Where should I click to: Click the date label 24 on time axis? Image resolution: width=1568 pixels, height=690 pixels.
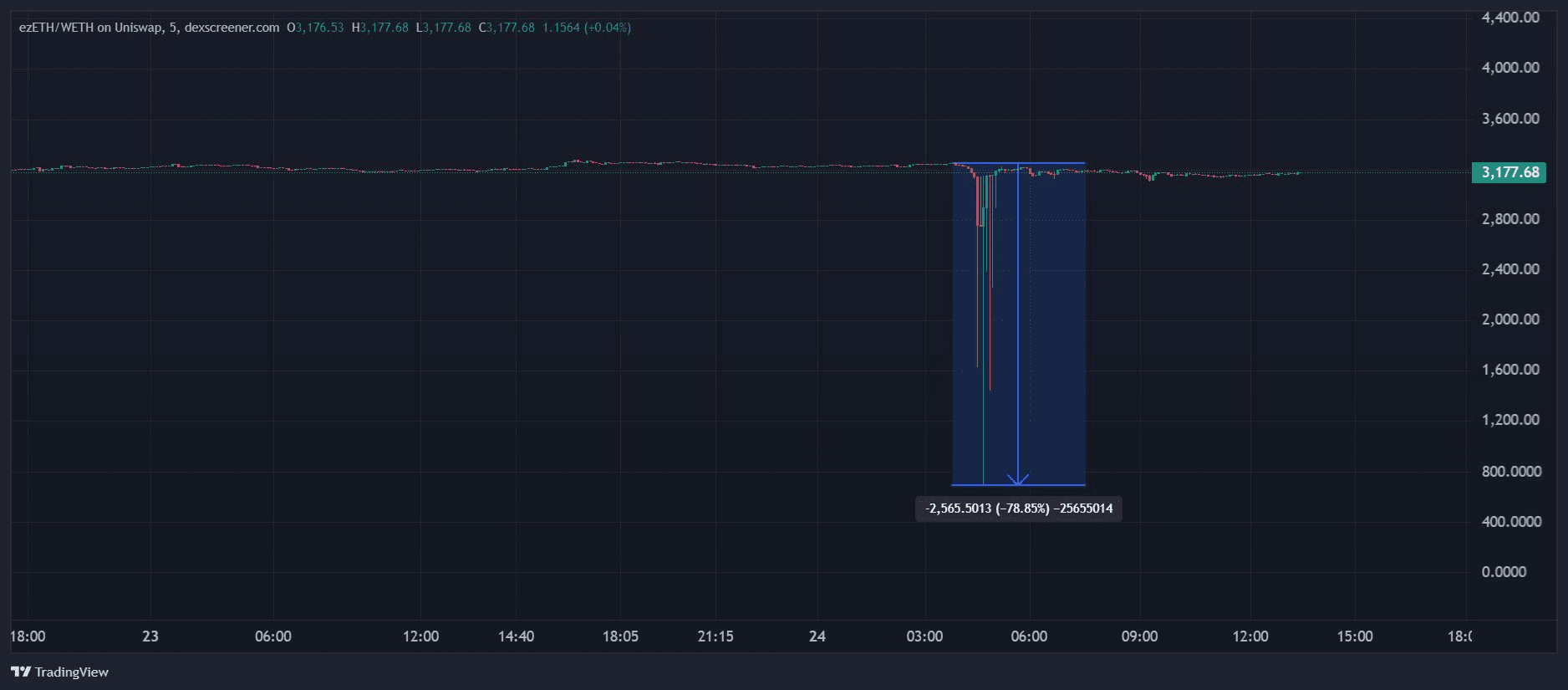tap(817, 636)
